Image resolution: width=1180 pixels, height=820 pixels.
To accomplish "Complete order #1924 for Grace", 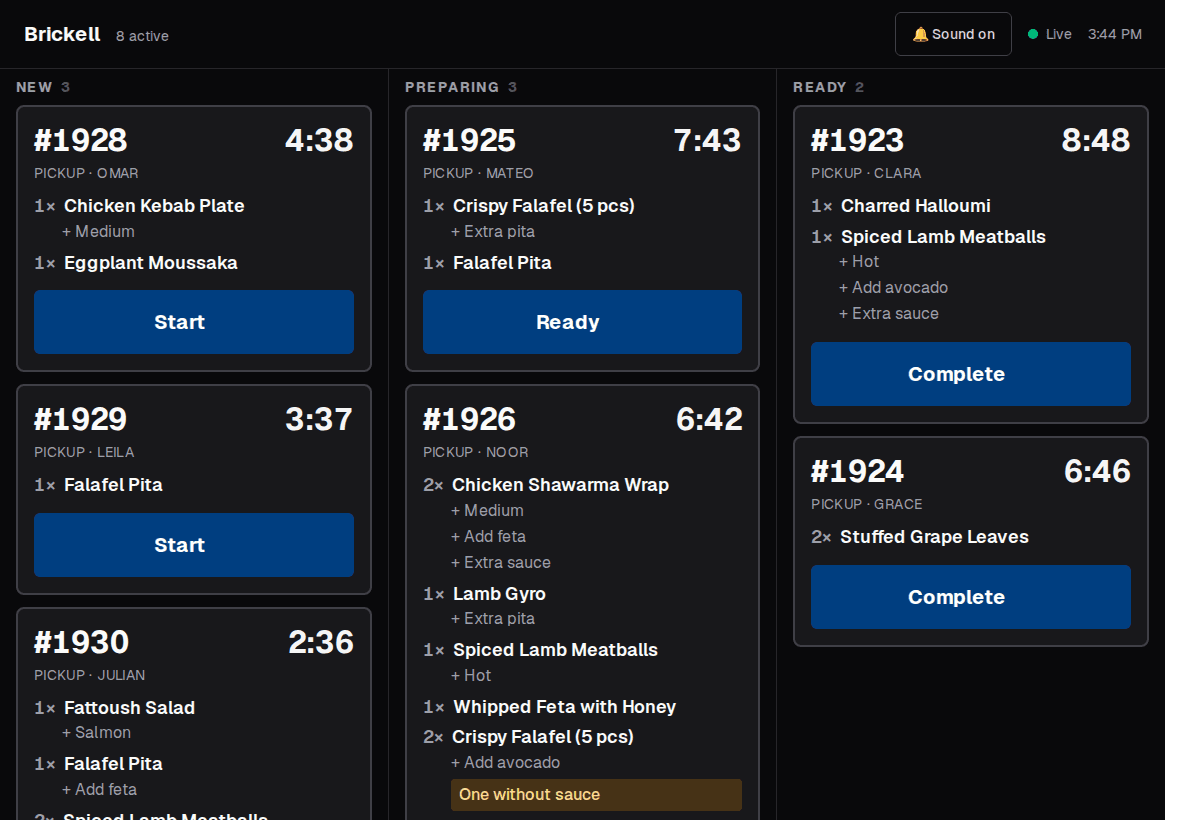I will click(x=970, y=597).
